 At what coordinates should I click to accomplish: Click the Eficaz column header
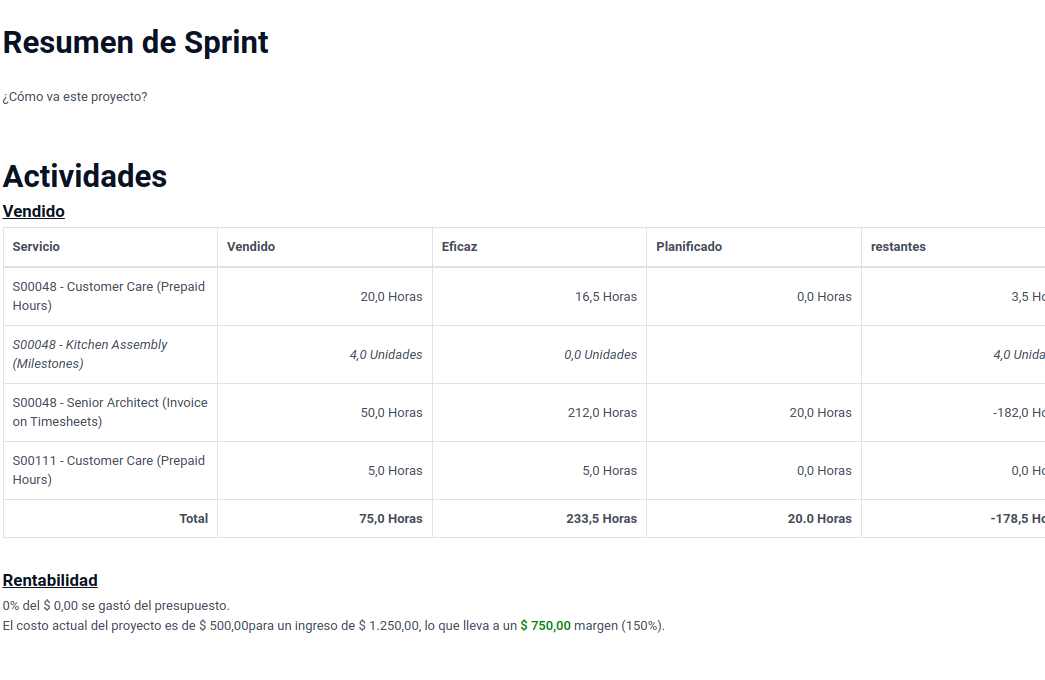[459, 247]
